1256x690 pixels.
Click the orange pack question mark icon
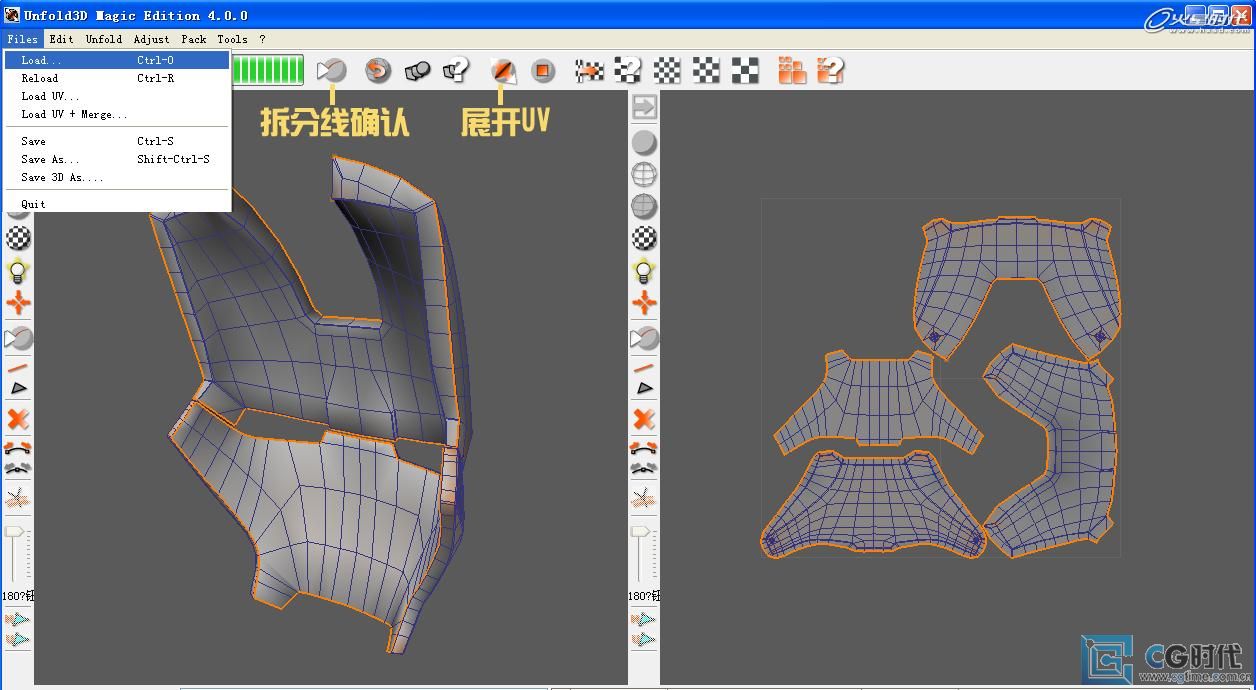pyautogui.click(x=831, y=70)
